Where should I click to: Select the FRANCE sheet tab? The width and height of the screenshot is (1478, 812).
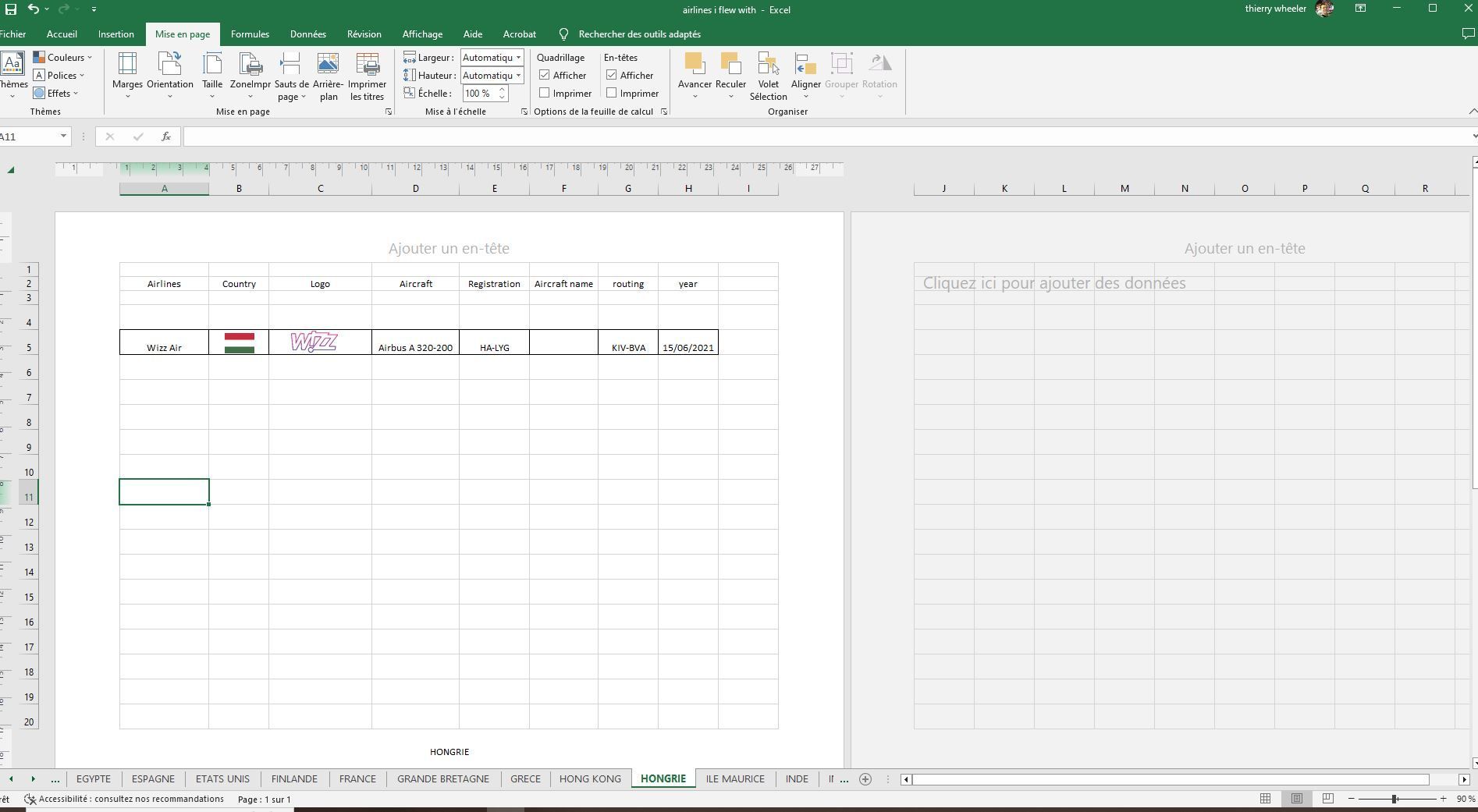pyautogui.click(x=357, y=778)
